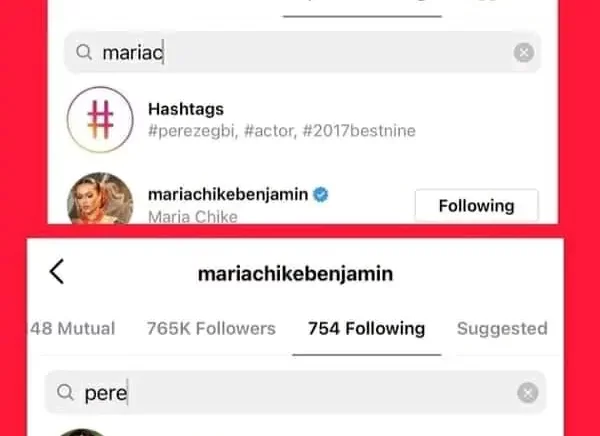
Task: Show the Suggested tab
Action: click(502, 328)
